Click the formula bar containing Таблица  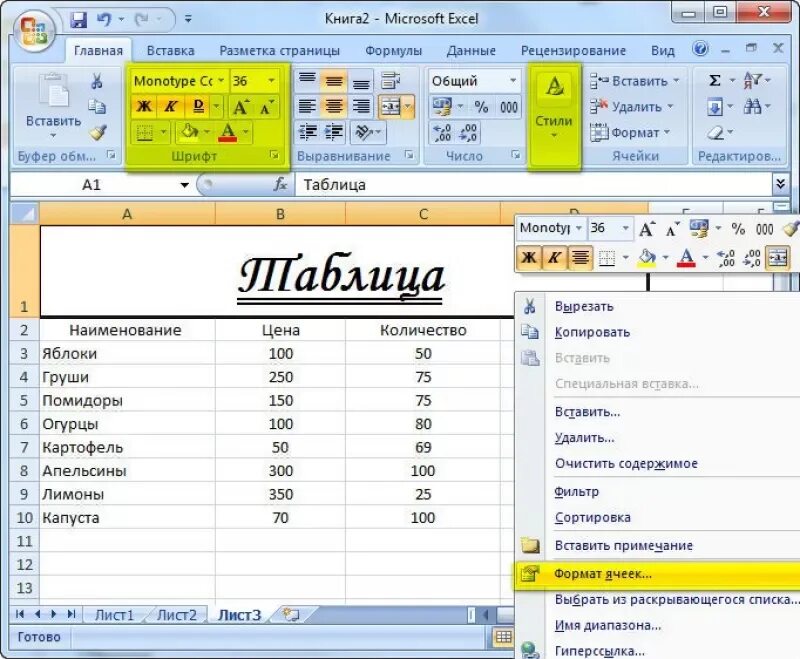(534, 185)
